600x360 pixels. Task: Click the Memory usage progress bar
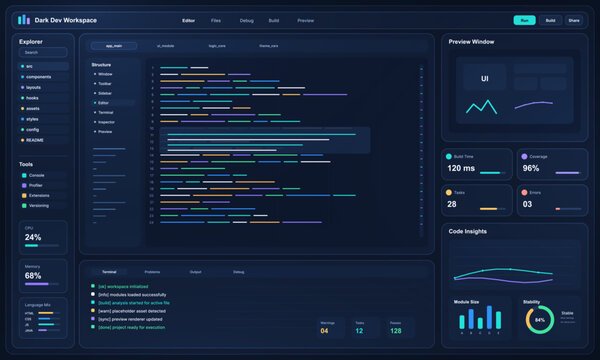point(42,284)
